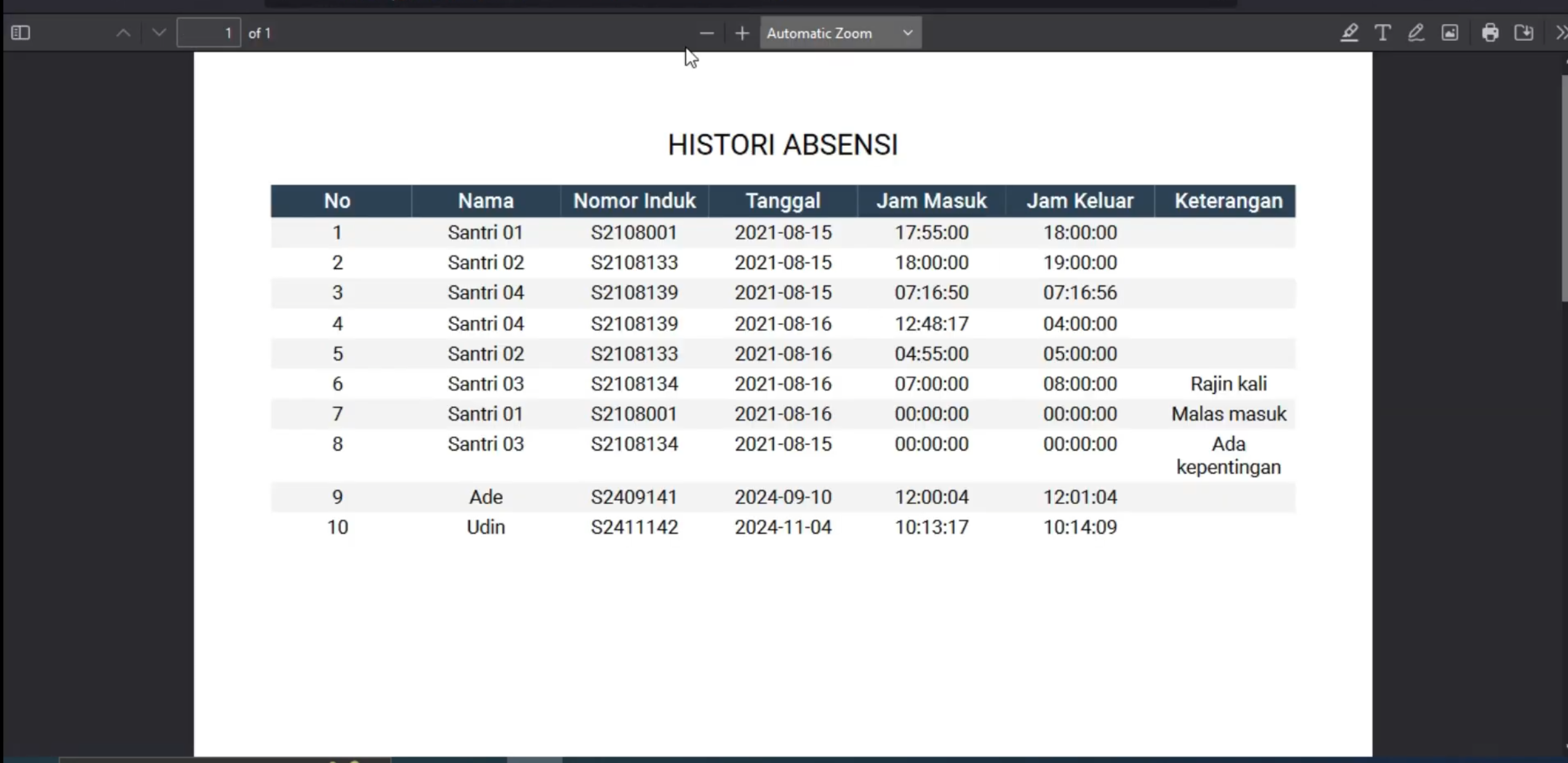Go to next page arrow
This screenshot has height=763, width=1568.
pyautogui.click(x=159, y=33)
